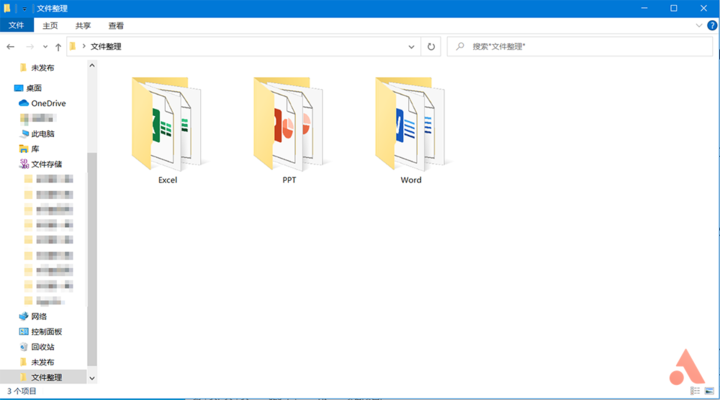Focus the 搜索"文件整理" search box
720x400 pixels.
coord(579,46)
